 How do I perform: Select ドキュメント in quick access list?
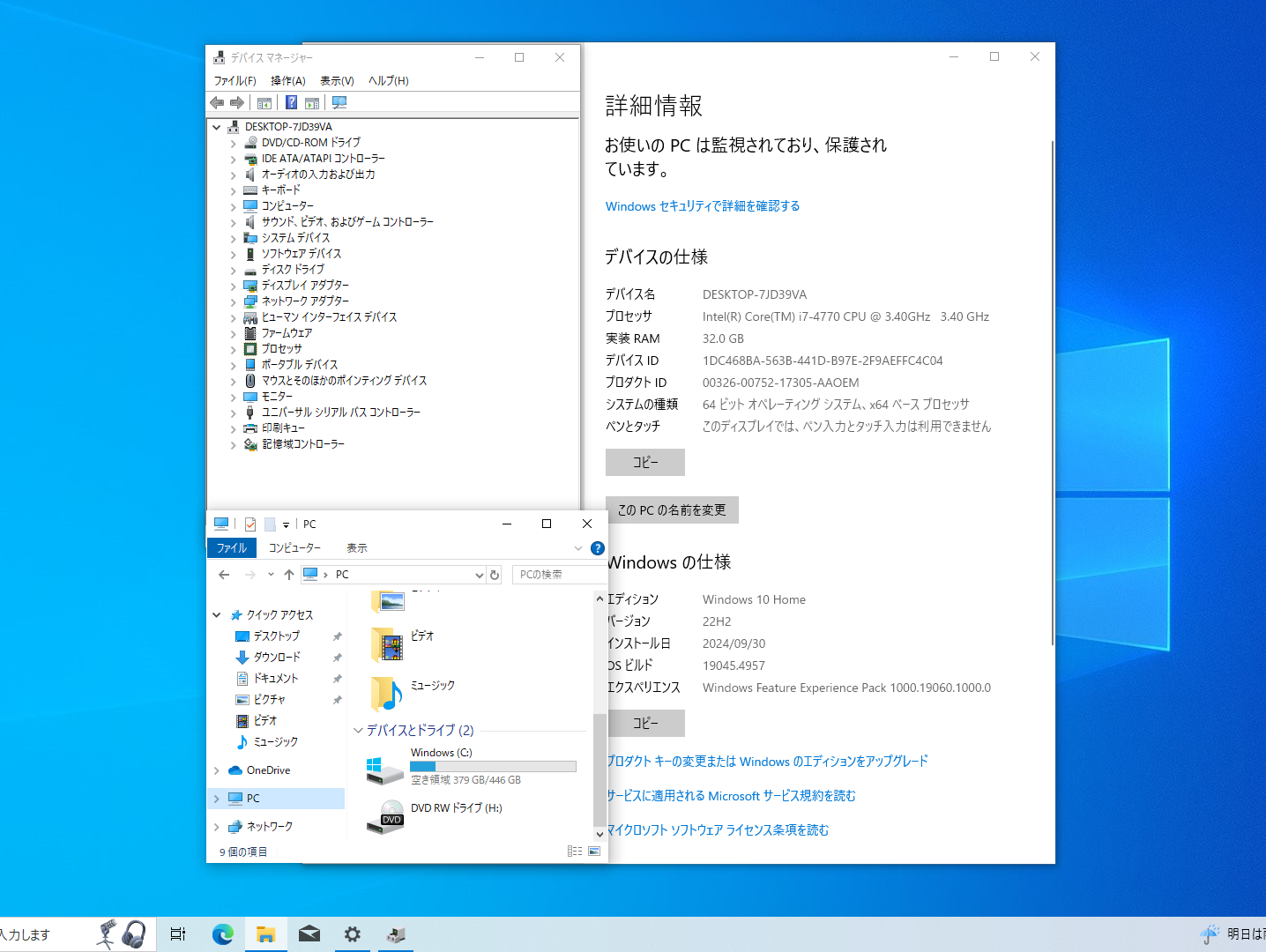pyautogui.click(x=276, y=679)
